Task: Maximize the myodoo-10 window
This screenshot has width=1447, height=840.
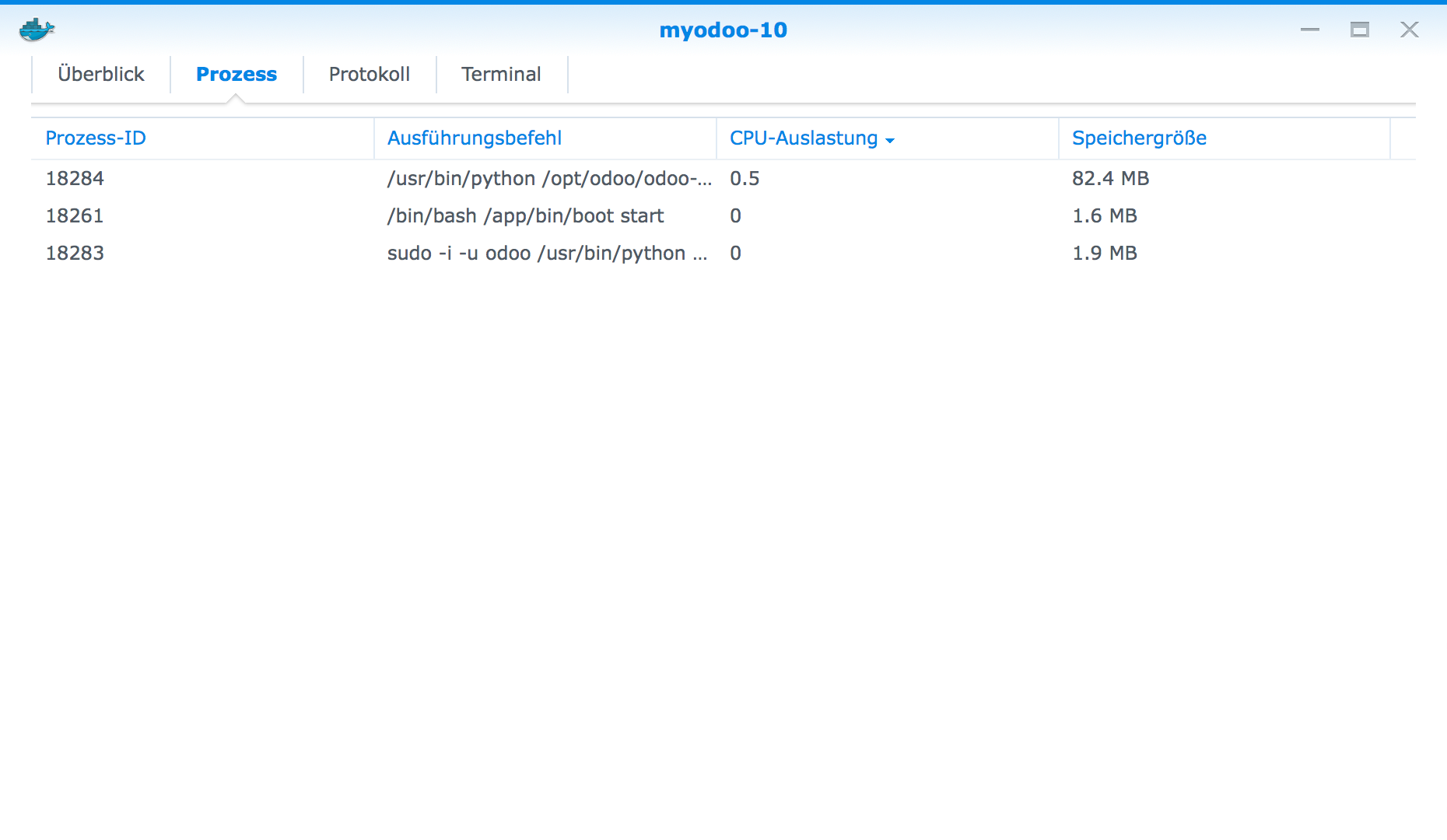Action: tap(1360, 30)
